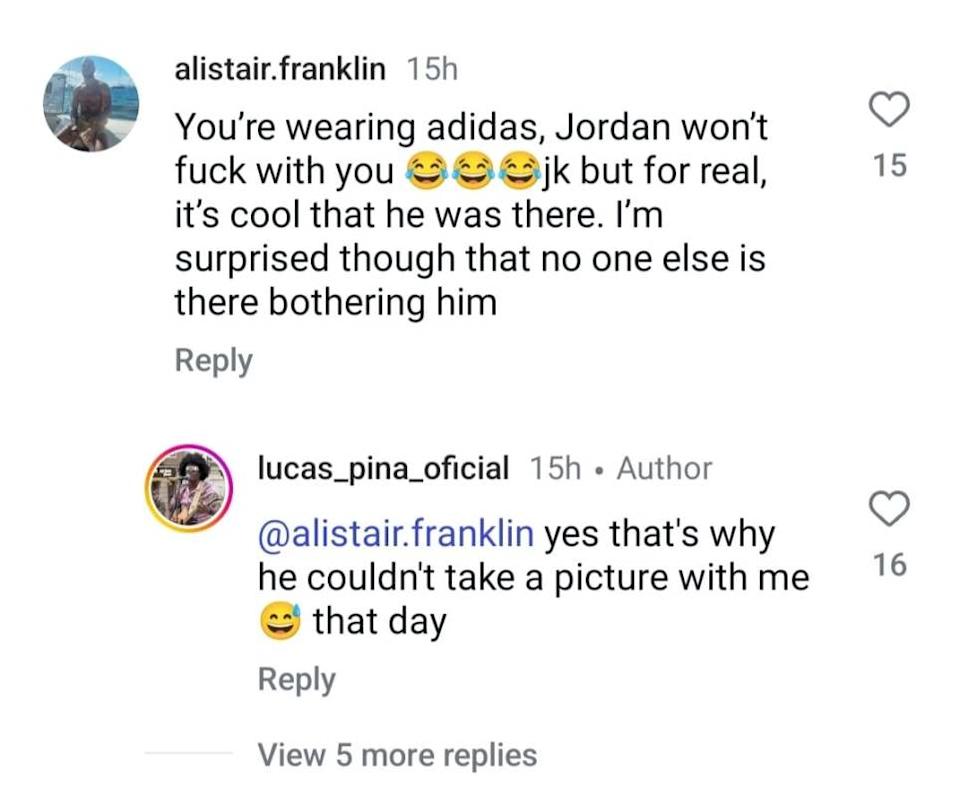
Task: Like alistair.franklin's comment with the heart
Action: coord(888,111)
